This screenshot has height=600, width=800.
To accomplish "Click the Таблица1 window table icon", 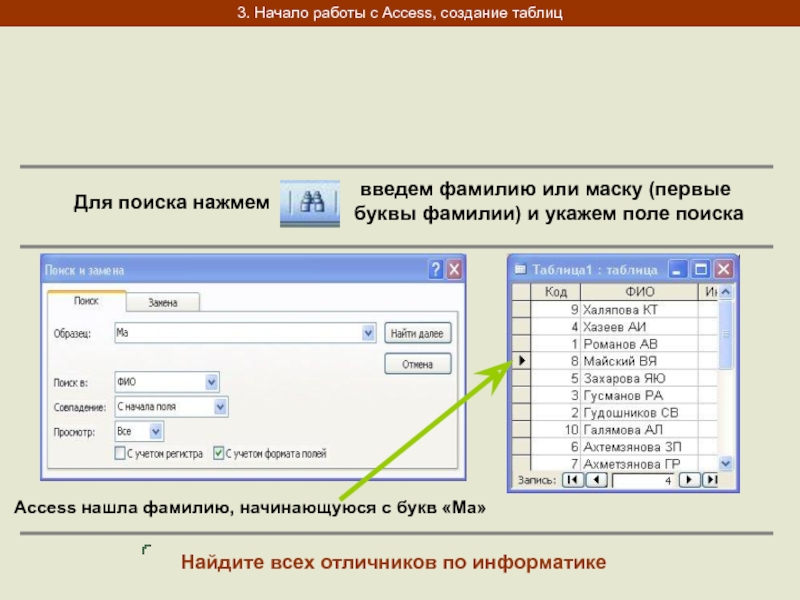I will tap(520, 269).
